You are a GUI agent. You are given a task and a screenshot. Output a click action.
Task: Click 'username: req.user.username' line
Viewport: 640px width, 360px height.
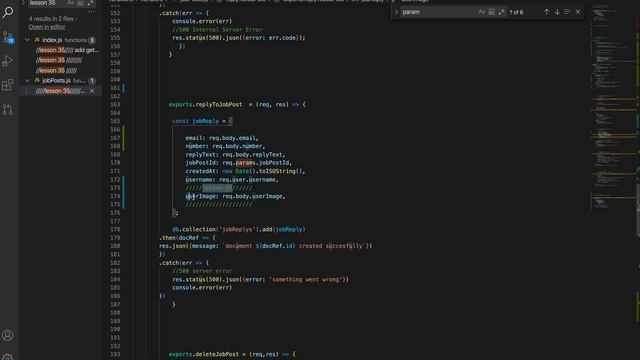232,180
